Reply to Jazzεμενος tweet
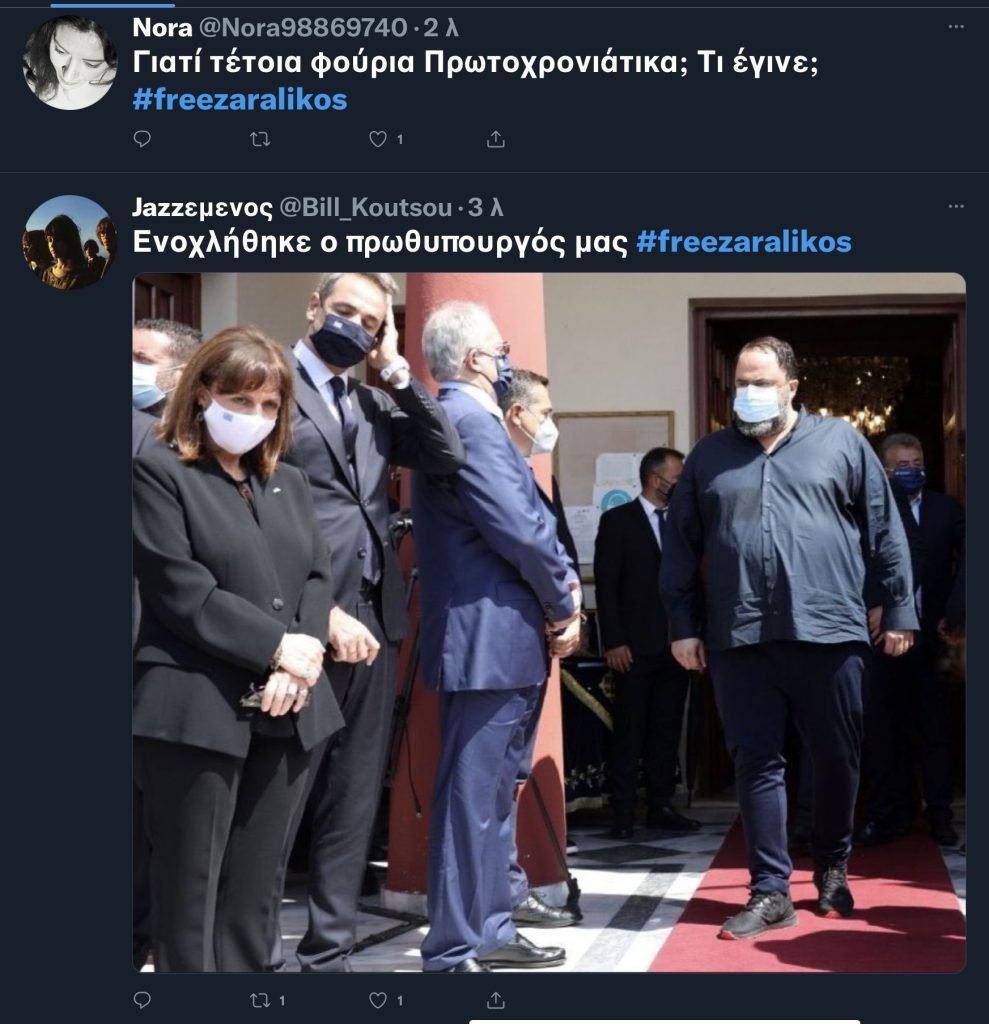 142,1000
